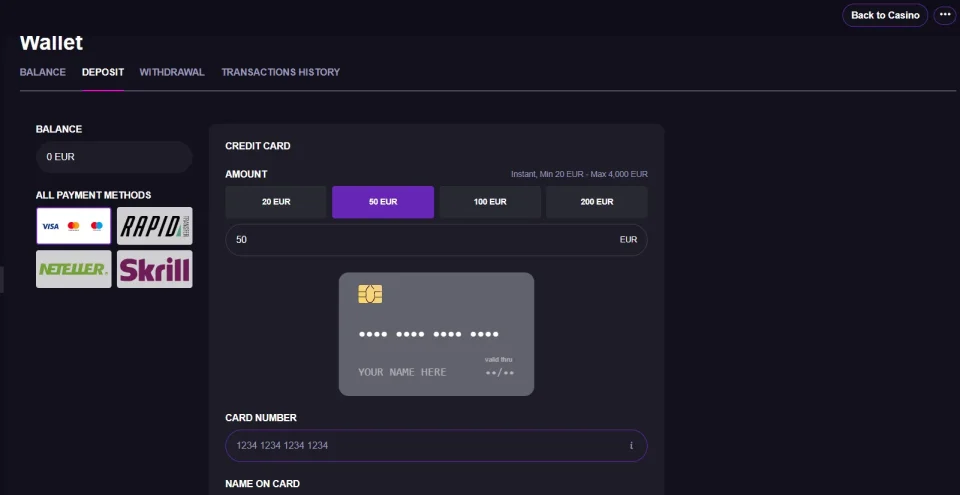Open the three-dots more menu

tap(945, 15)
